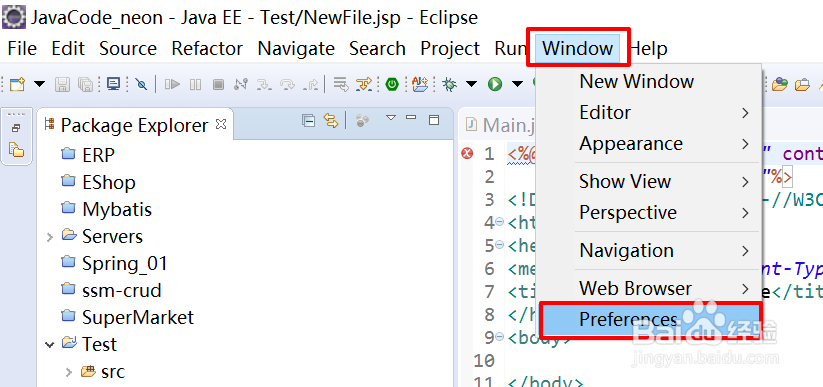Viewport: 823px width, 387px height.
Task: Click the Step Into icon
Action: [x=264, y=84]
